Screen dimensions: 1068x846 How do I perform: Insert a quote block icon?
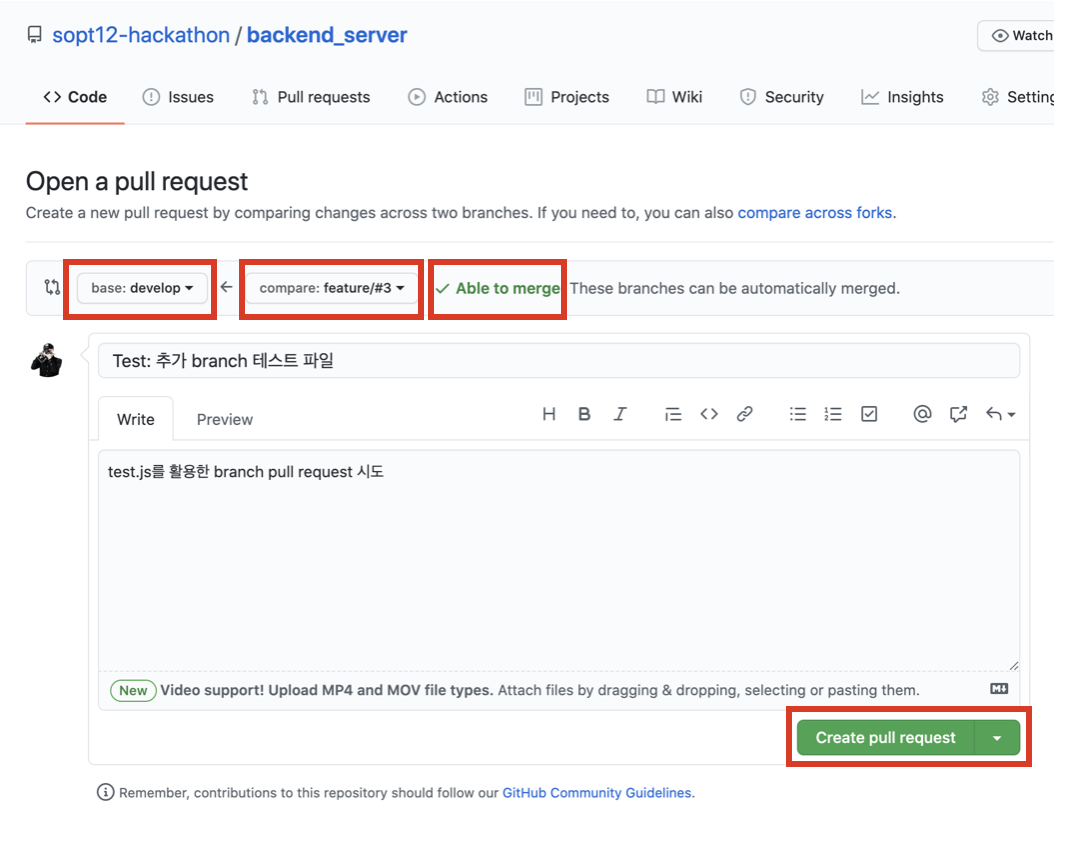673,414
